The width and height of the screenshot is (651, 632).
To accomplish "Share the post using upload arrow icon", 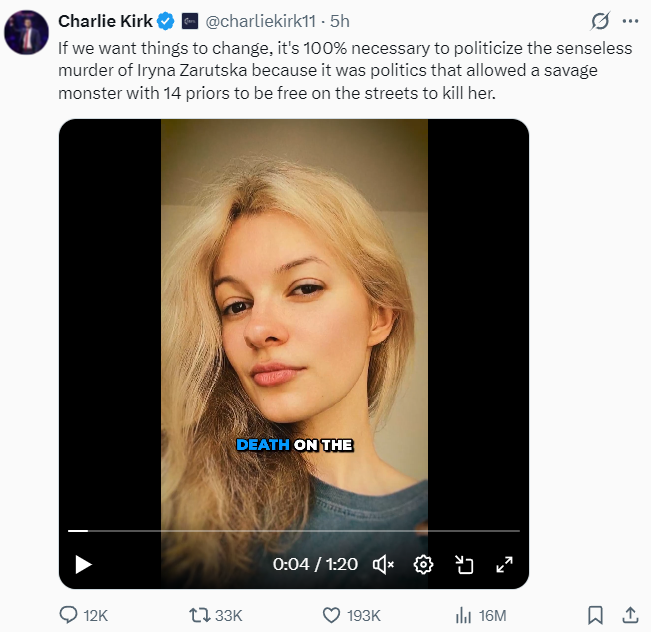I will coord(630,615).
